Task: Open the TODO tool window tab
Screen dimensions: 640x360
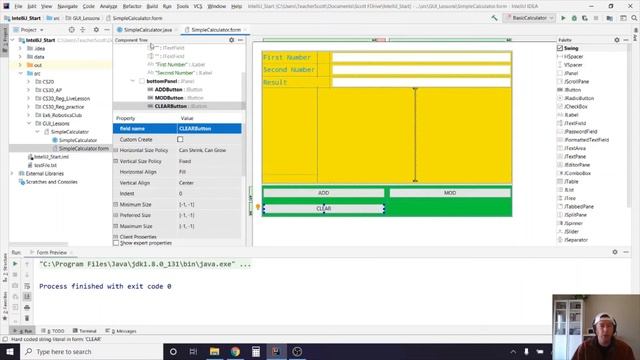Action: (53, 331)
